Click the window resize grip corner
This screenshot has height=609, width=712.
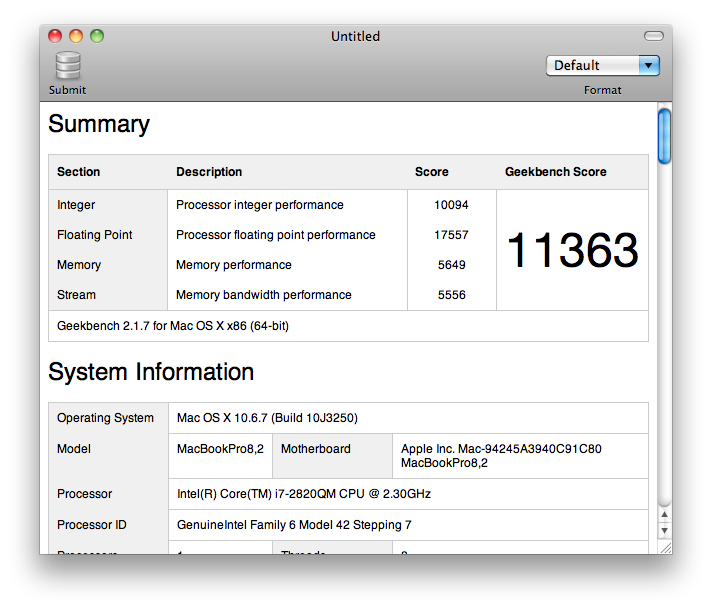point(666,548)
